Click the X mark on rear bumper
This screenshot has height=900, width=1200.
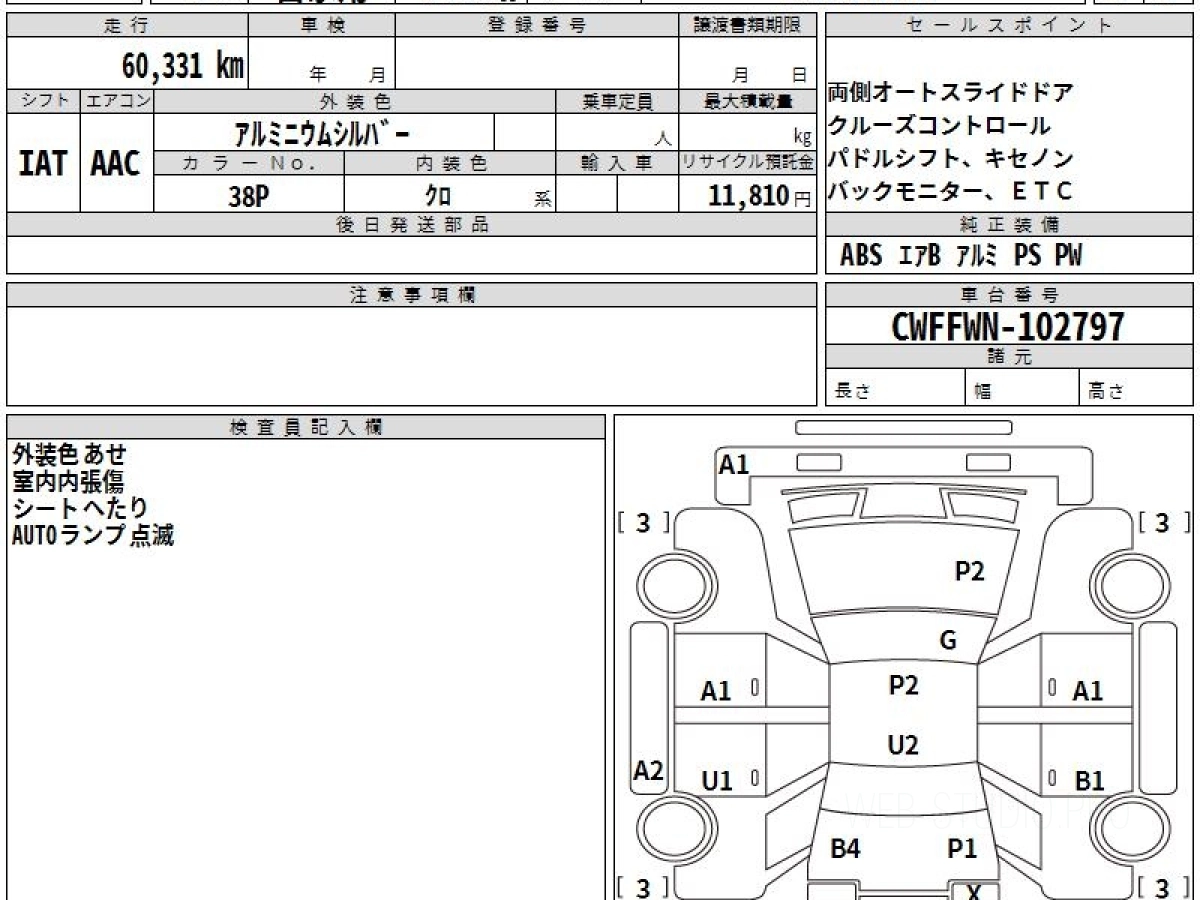tap(973, 892)
